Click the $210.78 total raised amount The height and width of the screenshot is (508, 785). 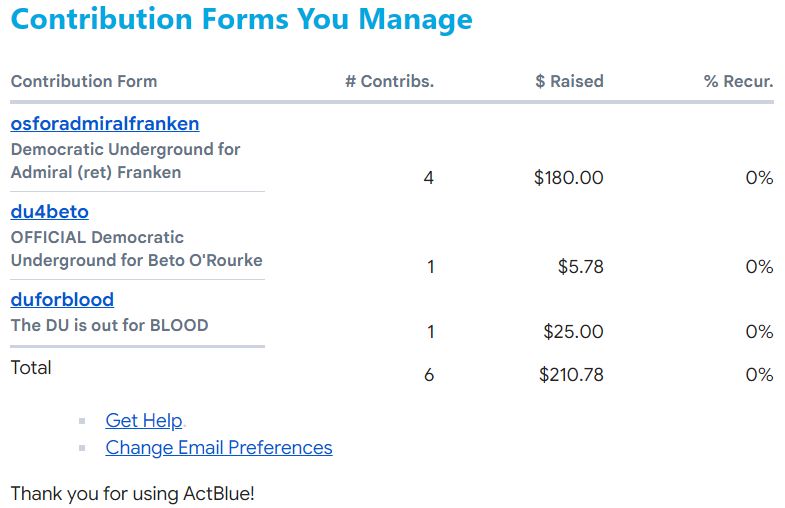[x=571, y=375]
